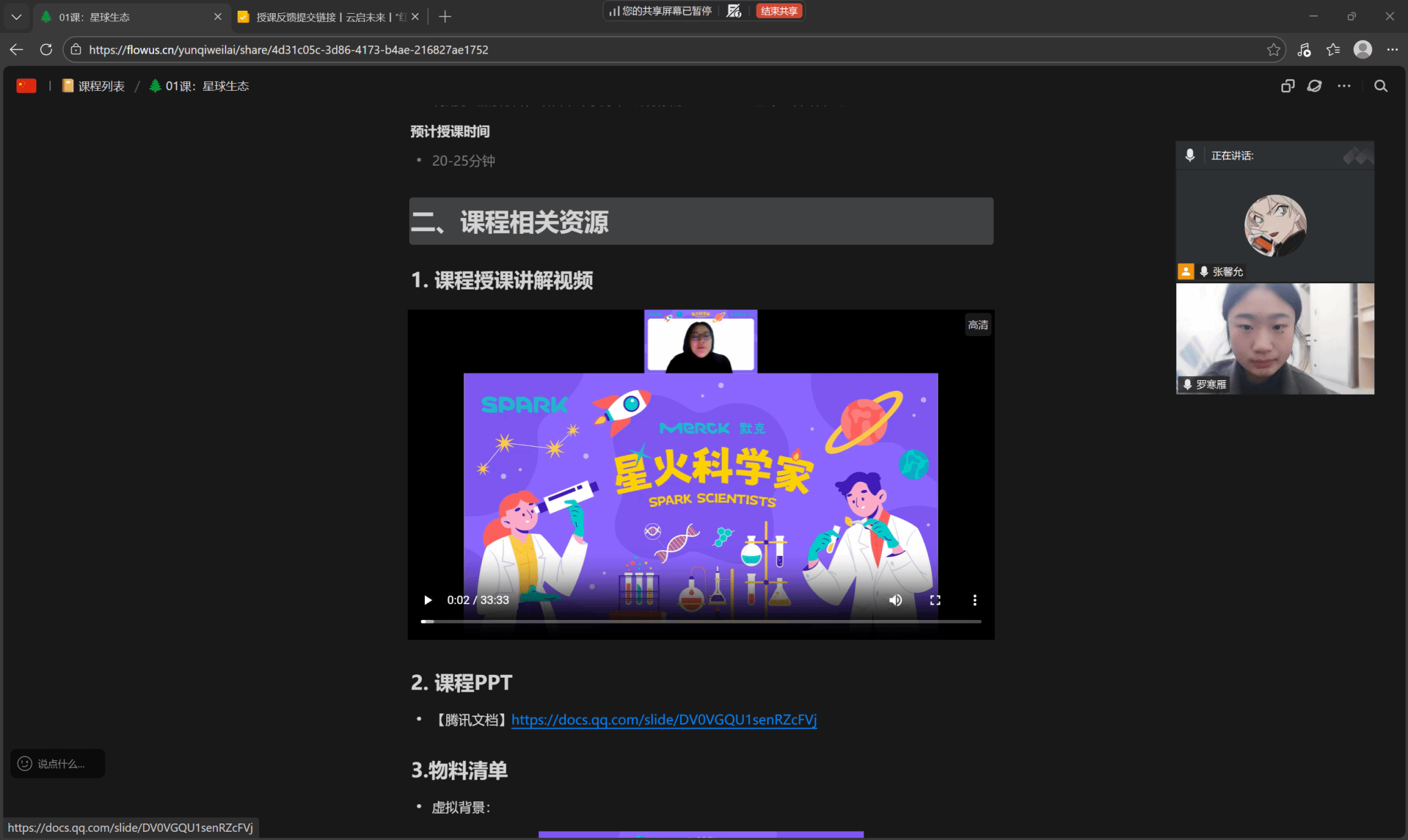Screen dimensions: 1408x840
Task: Click the 结束共享 button
Action: point(779,11)
